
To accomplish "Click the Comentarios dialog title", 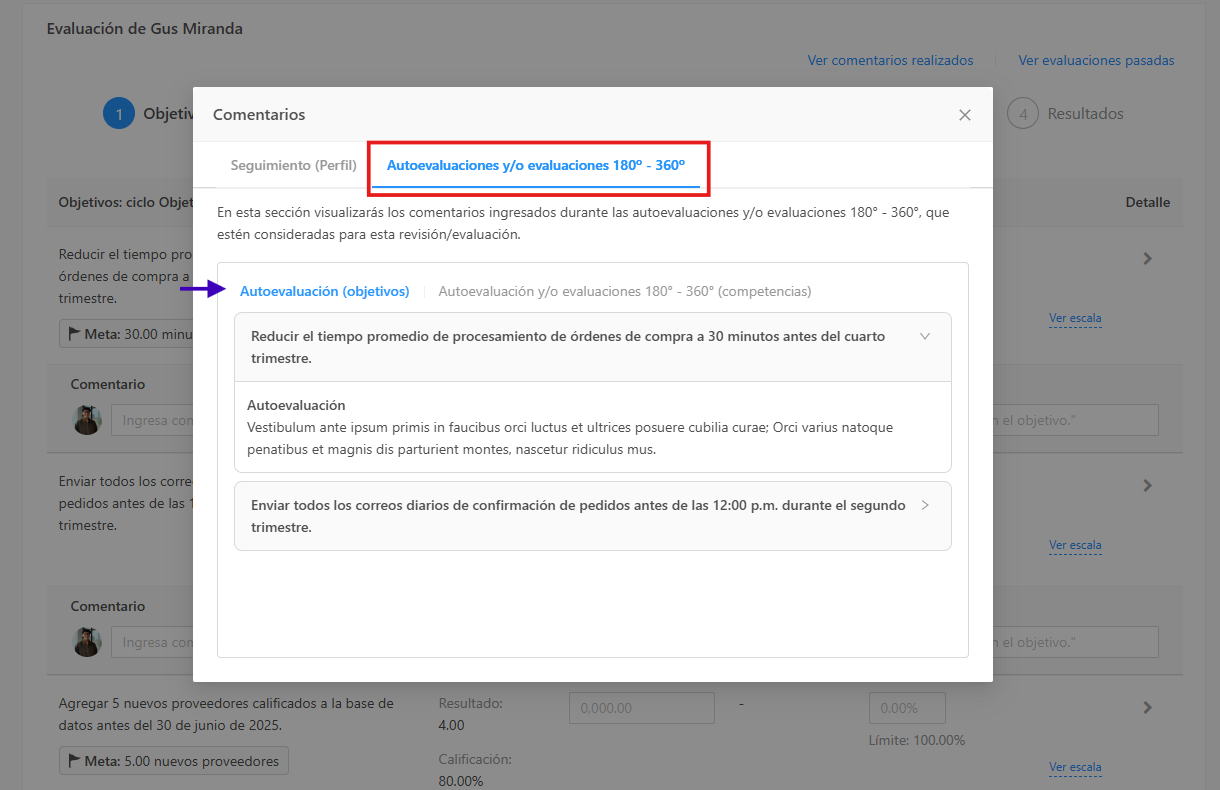I will point(259,115).
